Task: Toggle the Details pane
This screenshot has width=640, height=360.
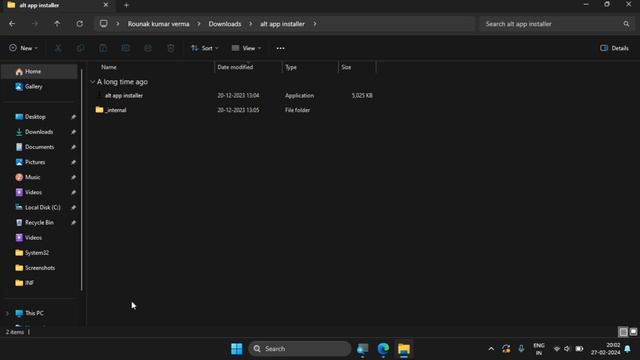Action: click(614, 48)
